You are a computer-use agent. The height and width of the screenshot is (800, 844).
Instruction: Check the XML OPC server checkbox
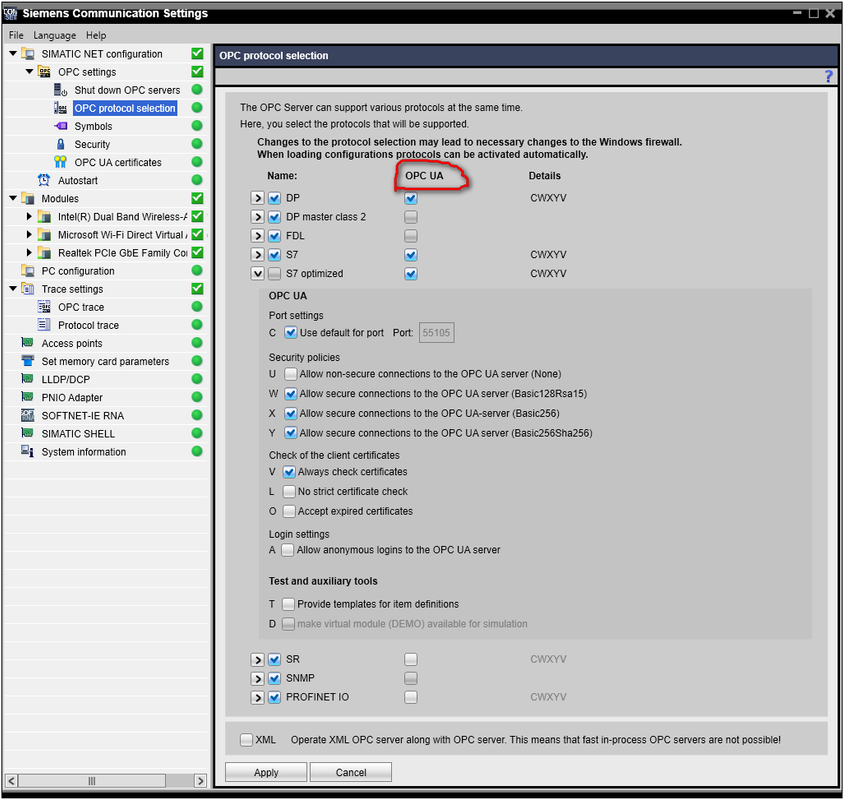pos(247,740)
